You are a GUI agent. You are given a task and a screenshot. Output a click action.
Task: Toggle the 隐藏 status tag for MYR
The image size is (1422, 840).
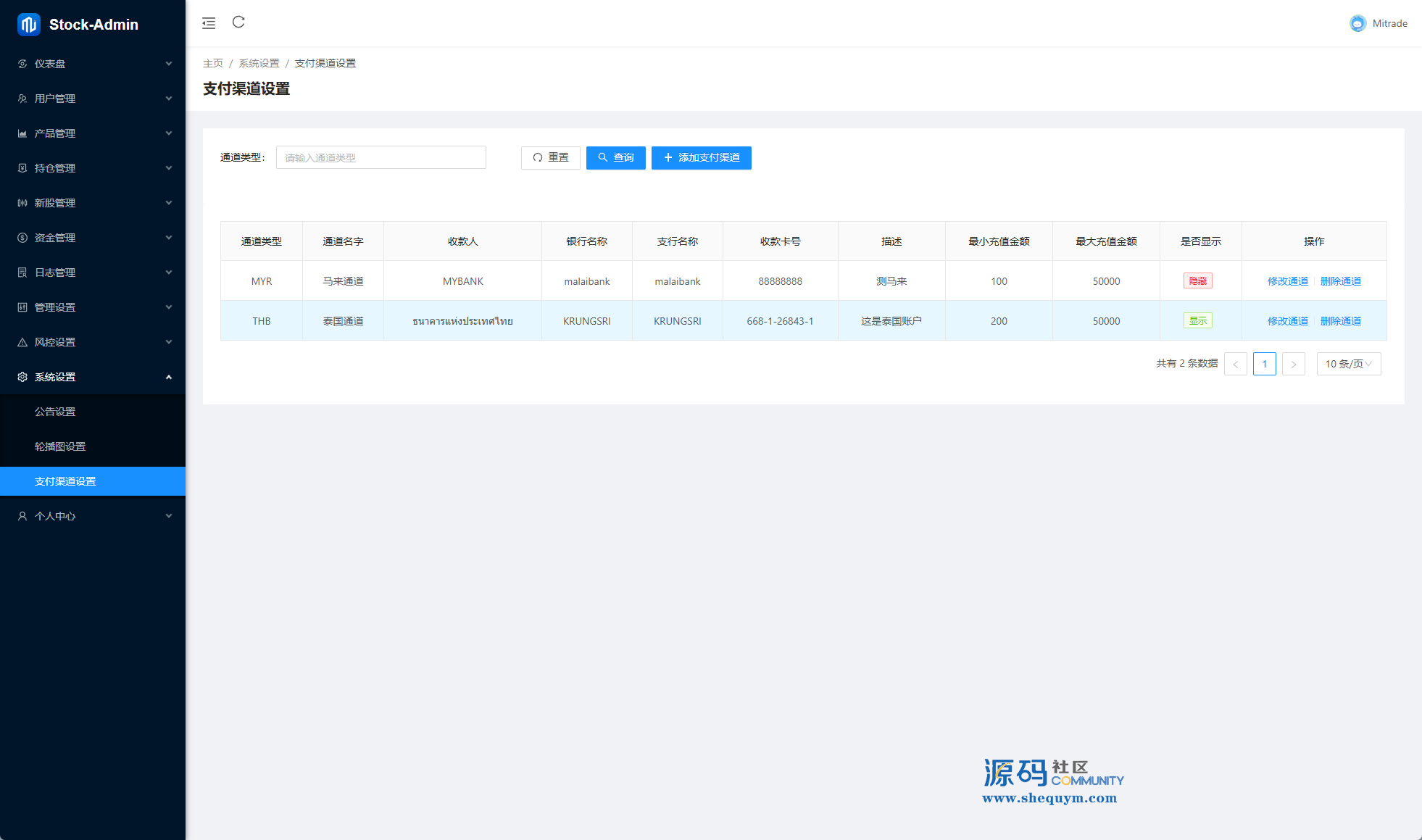1197,281
